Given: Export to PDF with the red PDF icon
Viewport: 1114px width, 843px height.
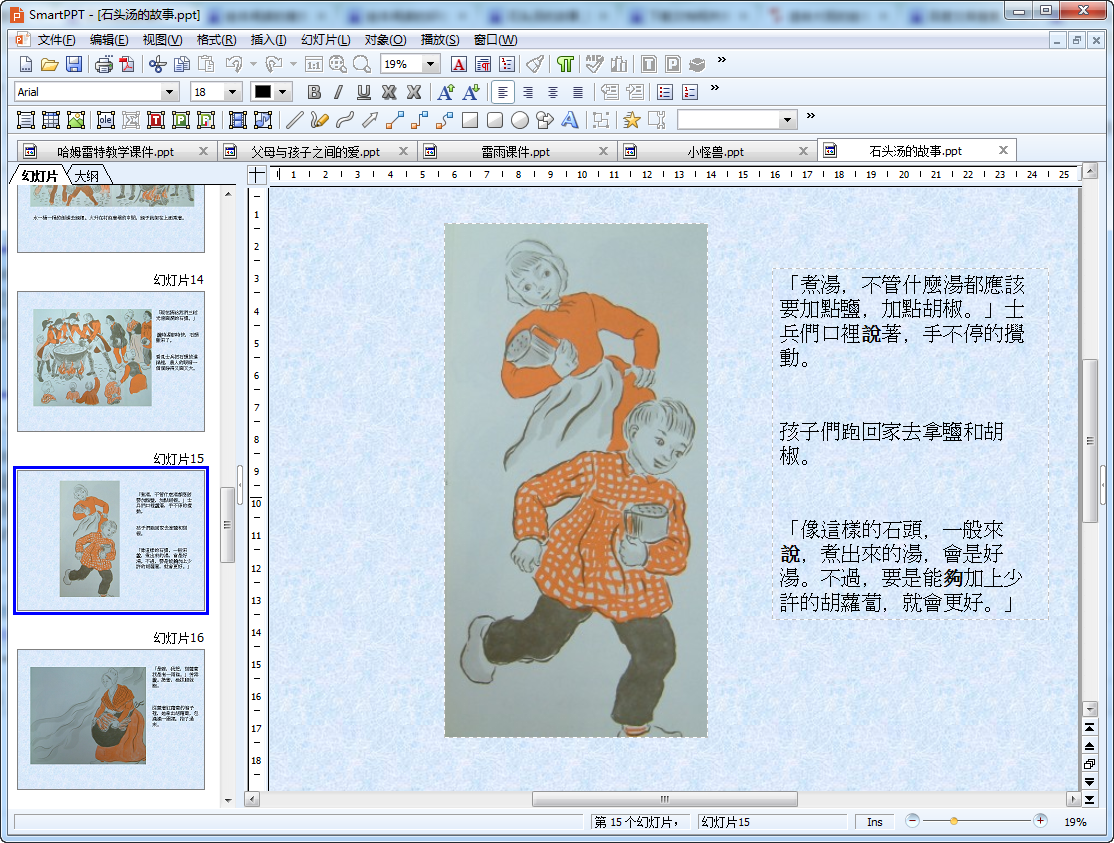Looking at the screenshot, I should pos(127,65).
